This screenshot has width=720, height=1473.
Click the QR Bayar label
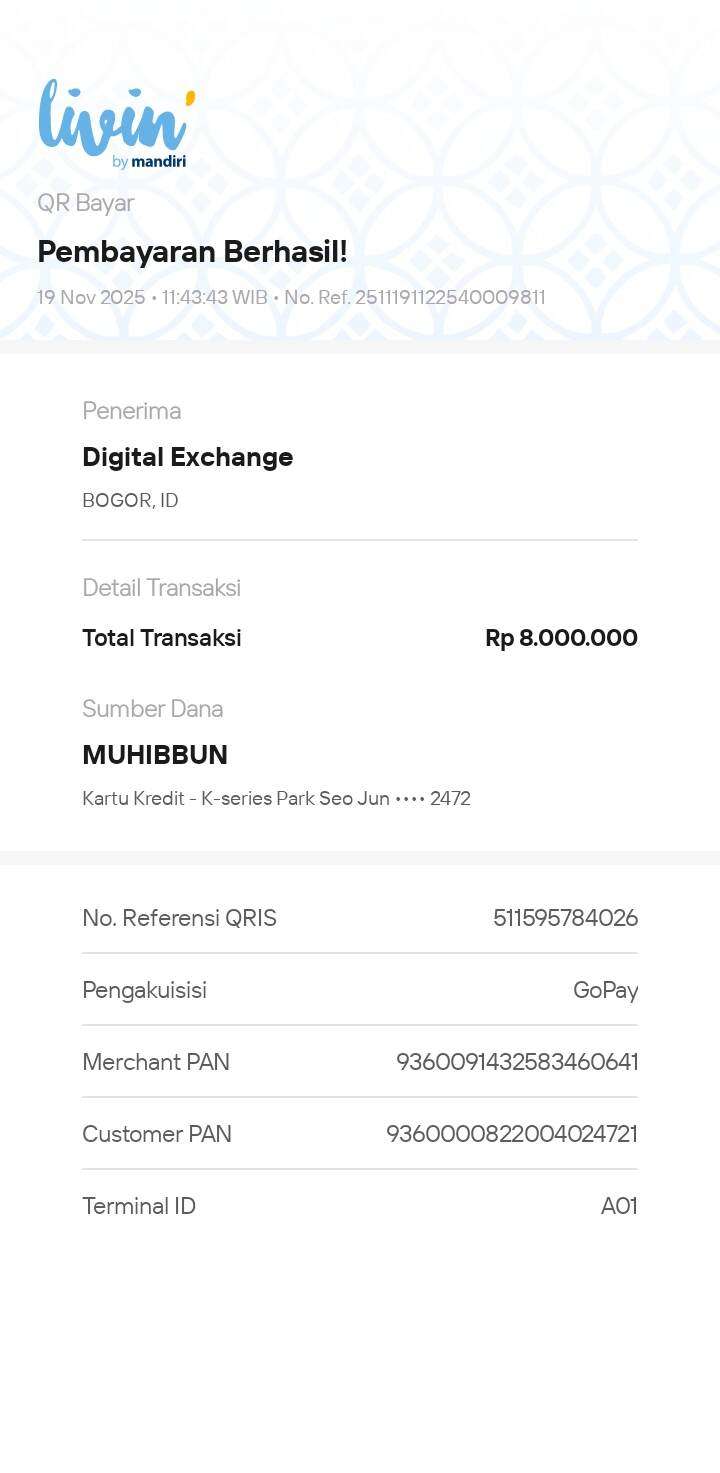pos(86,203)
